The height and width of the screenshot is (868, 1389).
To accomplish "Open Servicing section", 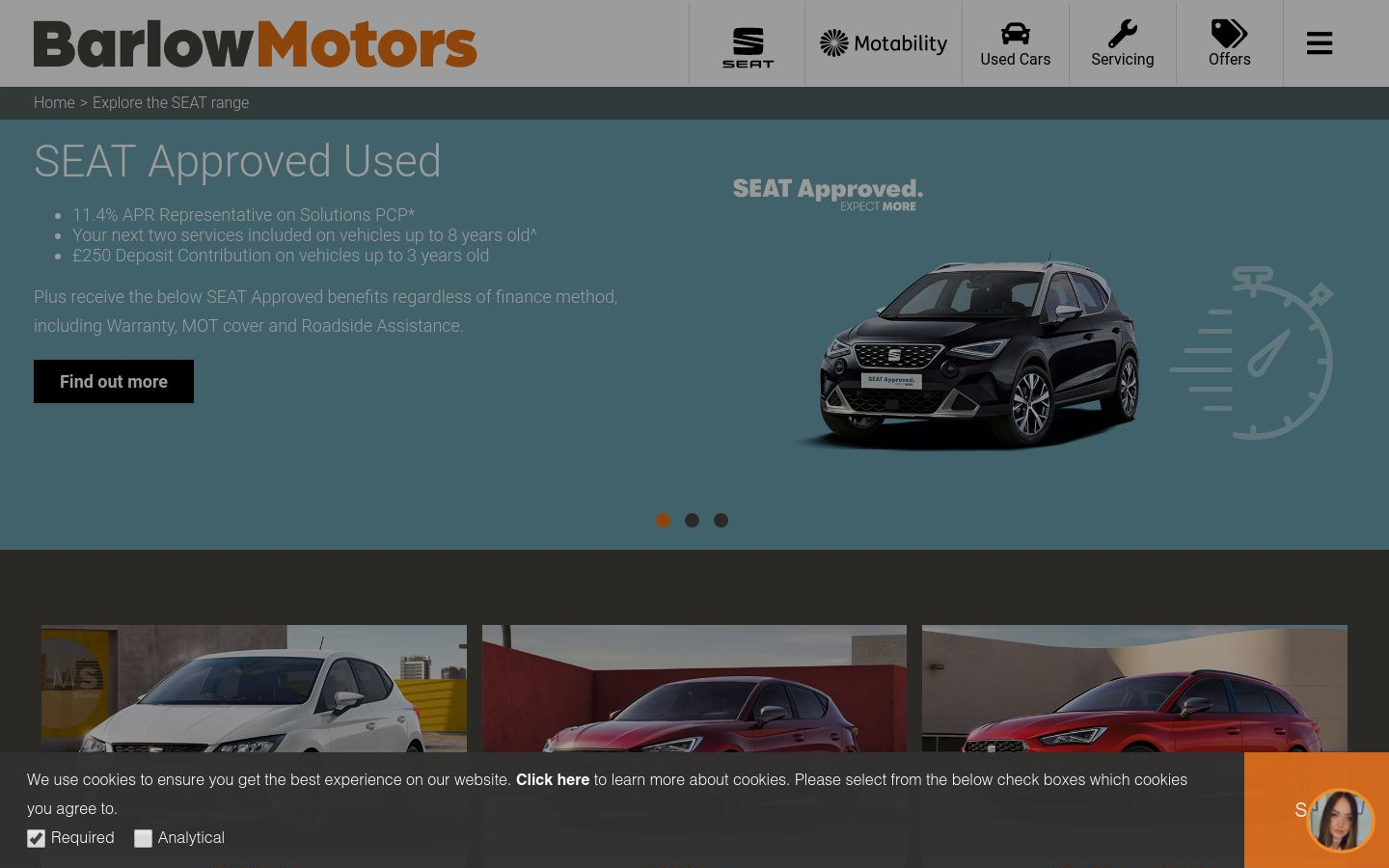I will (1123, 44).
